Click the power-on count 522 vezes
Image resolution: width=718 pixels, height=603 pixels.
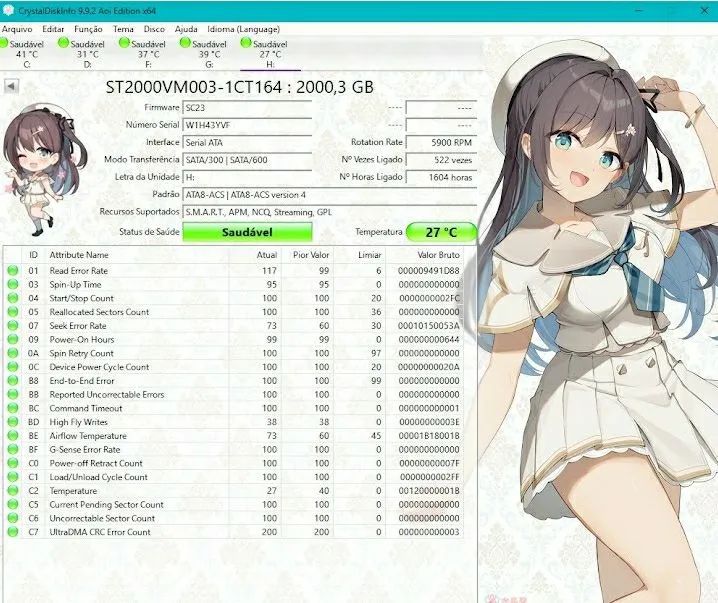(x=441, y=160)
